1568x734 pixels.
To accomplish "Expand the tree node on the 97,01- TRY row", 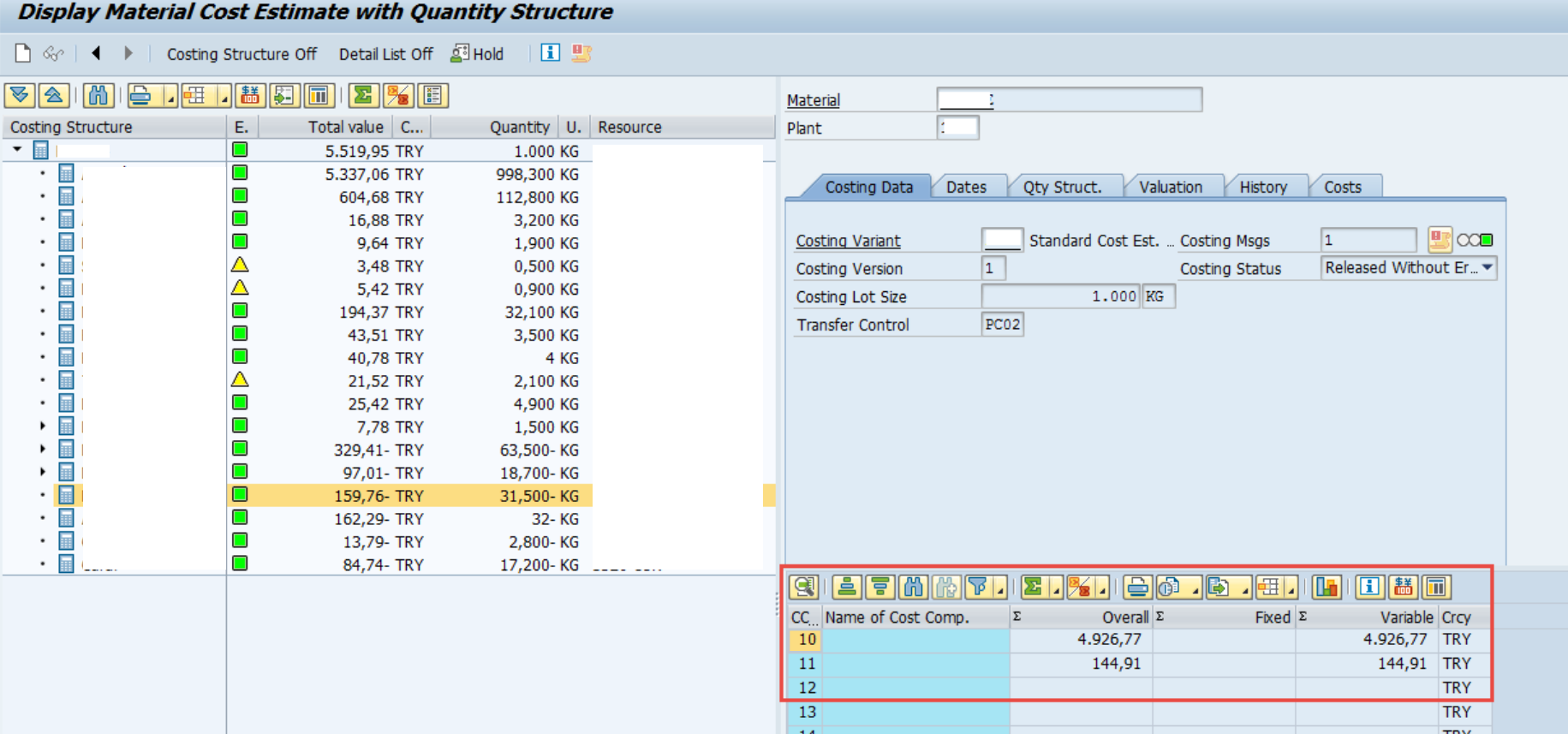I will pyautogui.click(x=43, y=472).
